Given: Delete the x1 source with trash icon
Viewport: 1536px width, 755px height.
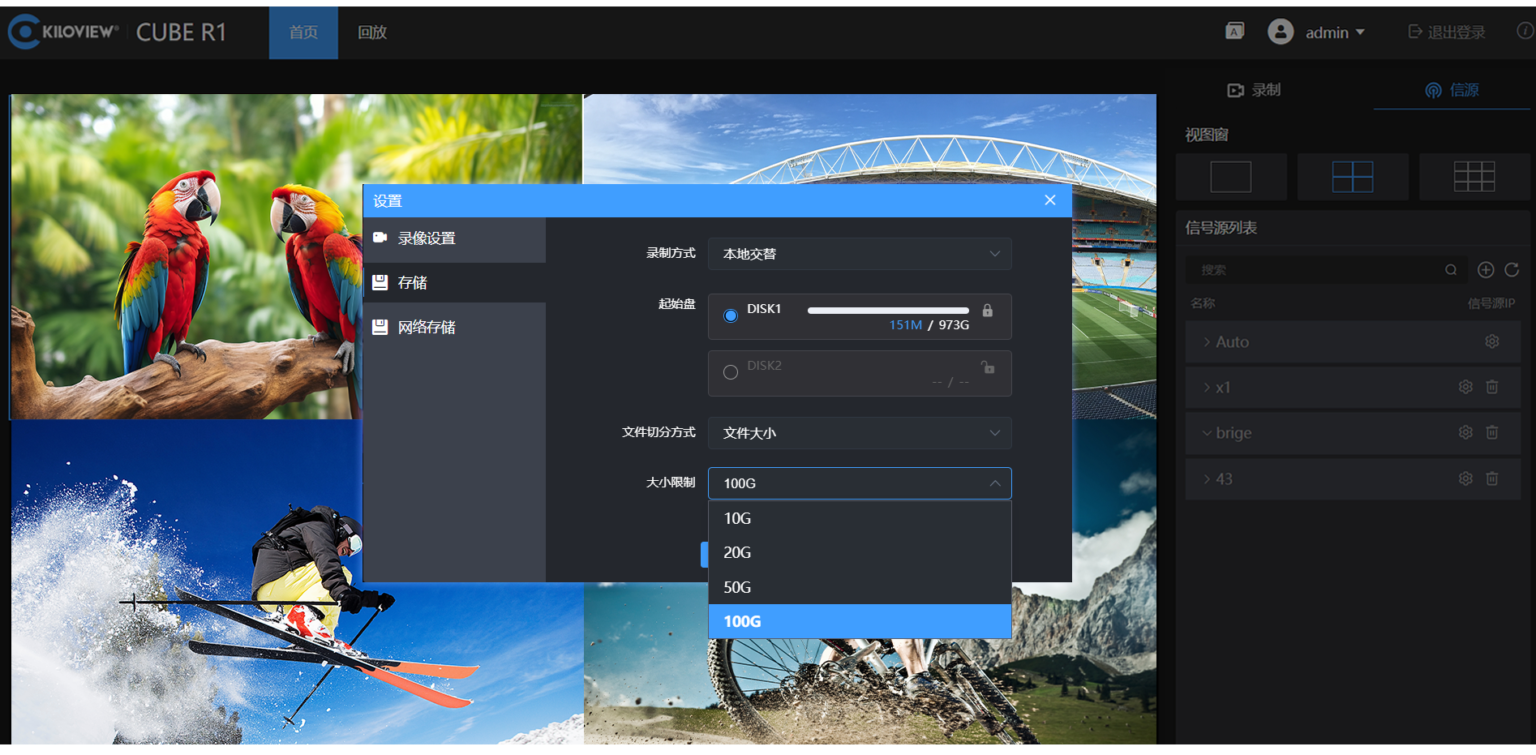Looking at the screenshot, I should [1491, 387].
